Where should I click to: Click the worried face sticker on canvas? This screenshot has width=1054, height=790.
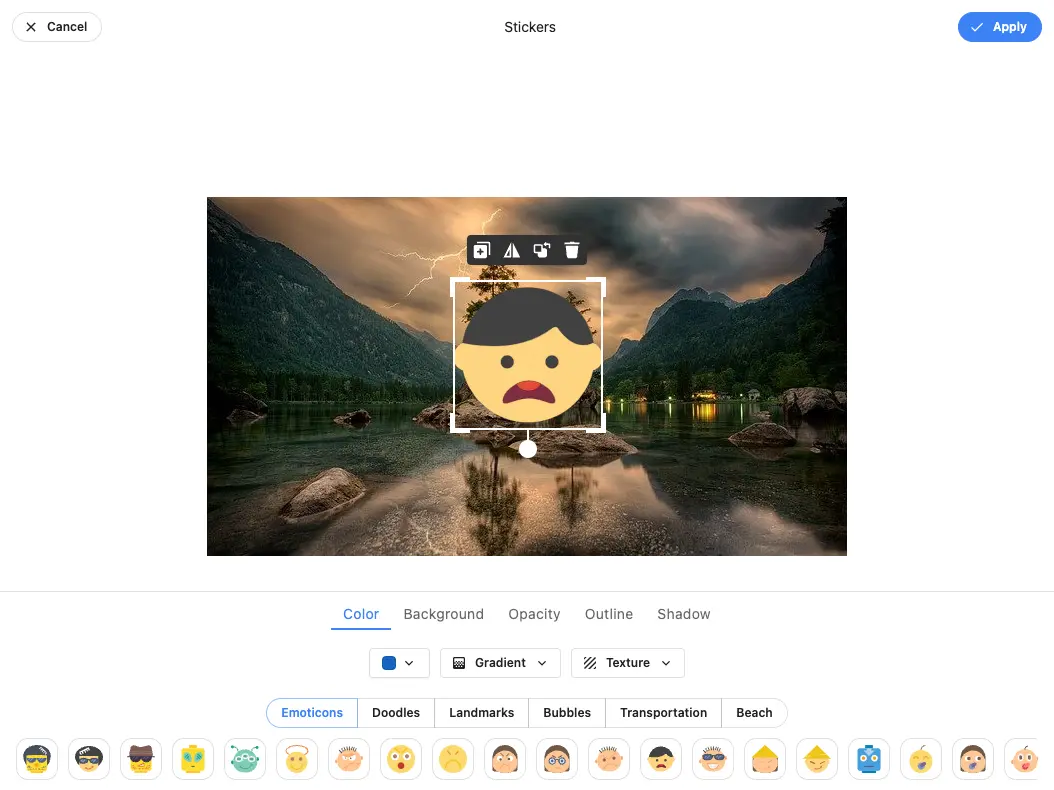[x=528, y=356]
